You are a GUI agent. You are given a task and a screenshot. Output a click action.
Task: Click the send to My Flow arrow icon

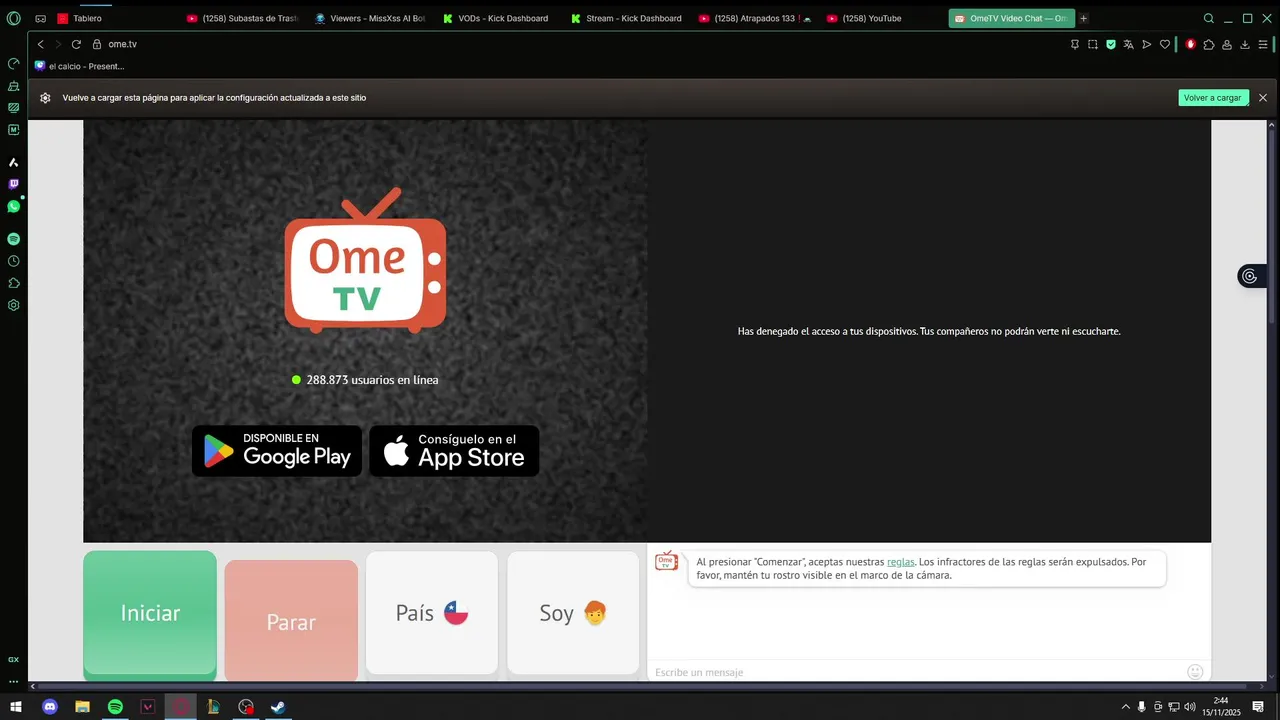[1147, 44]
